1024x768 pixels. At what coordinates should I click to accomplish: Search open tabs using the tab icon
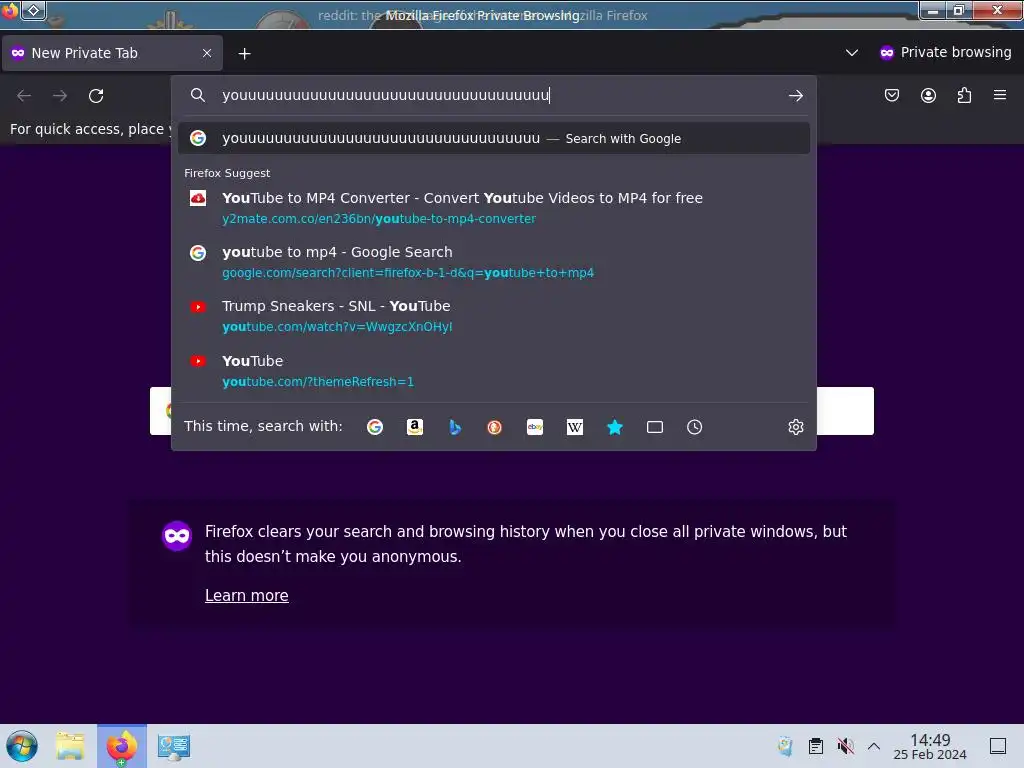[x=654, y=427]
